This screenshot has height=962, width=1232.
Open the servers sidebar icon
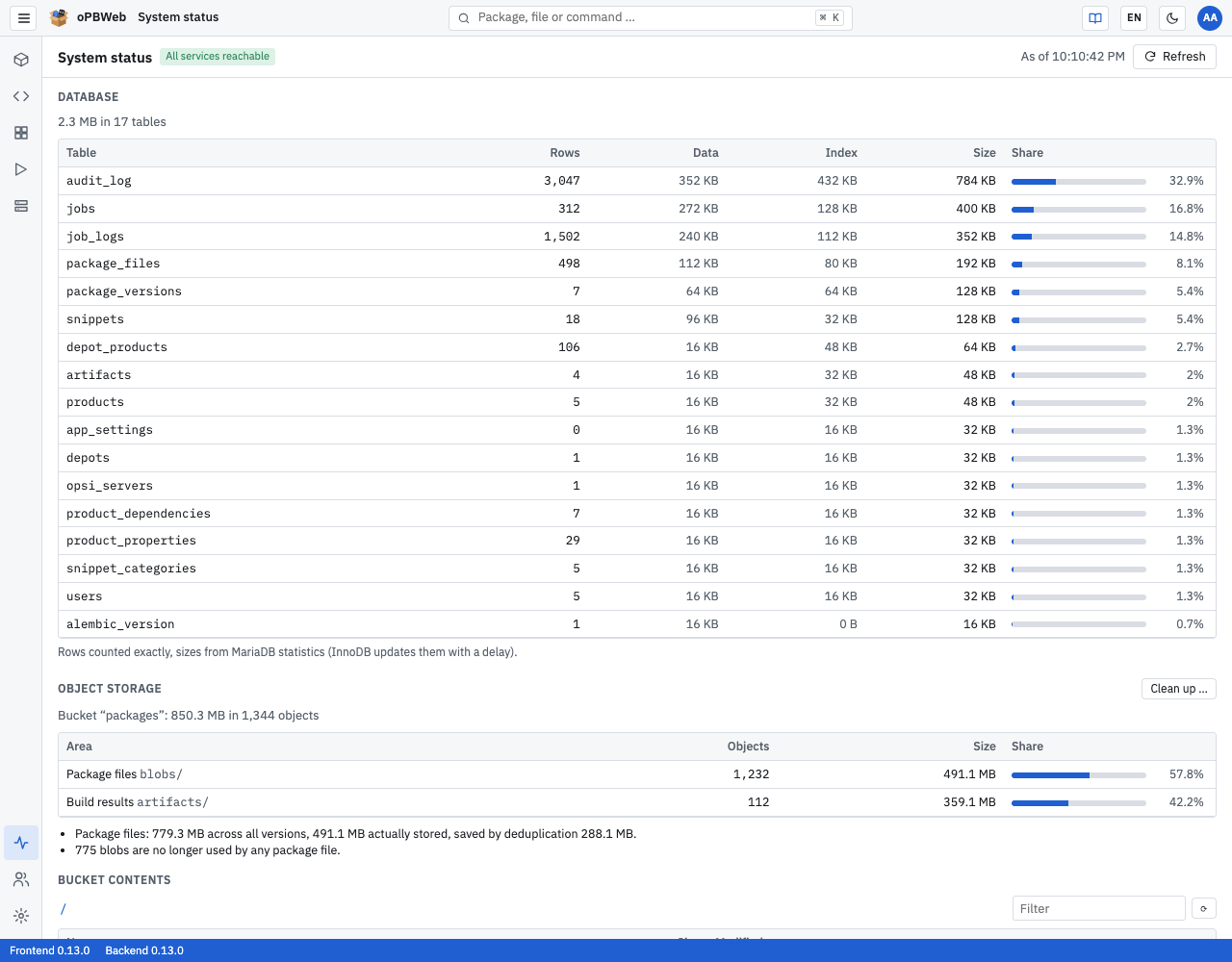[x=21, y=206]
